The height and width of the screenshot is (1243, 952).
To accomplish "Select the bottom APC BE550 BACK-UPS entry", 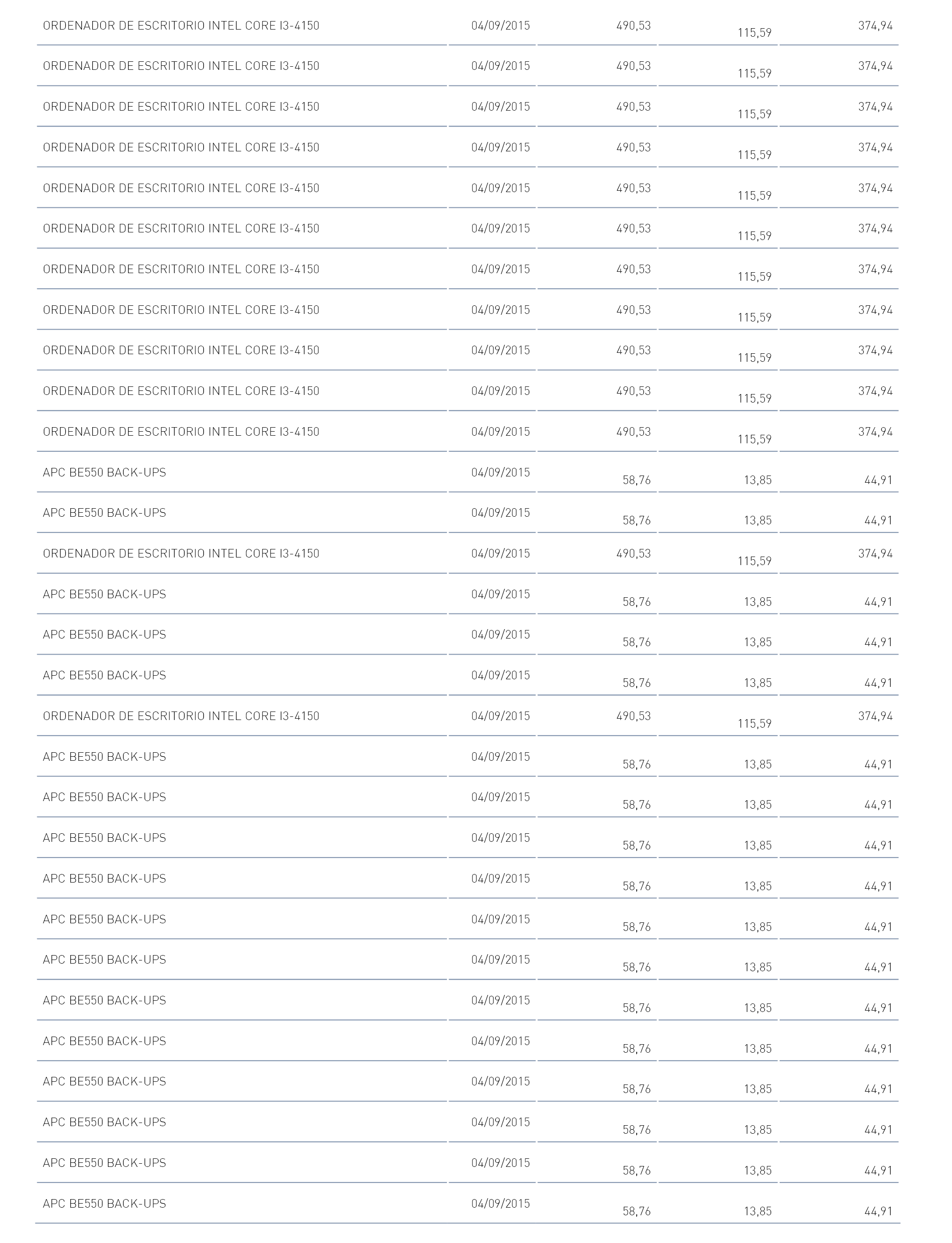I will [104, 1203].
